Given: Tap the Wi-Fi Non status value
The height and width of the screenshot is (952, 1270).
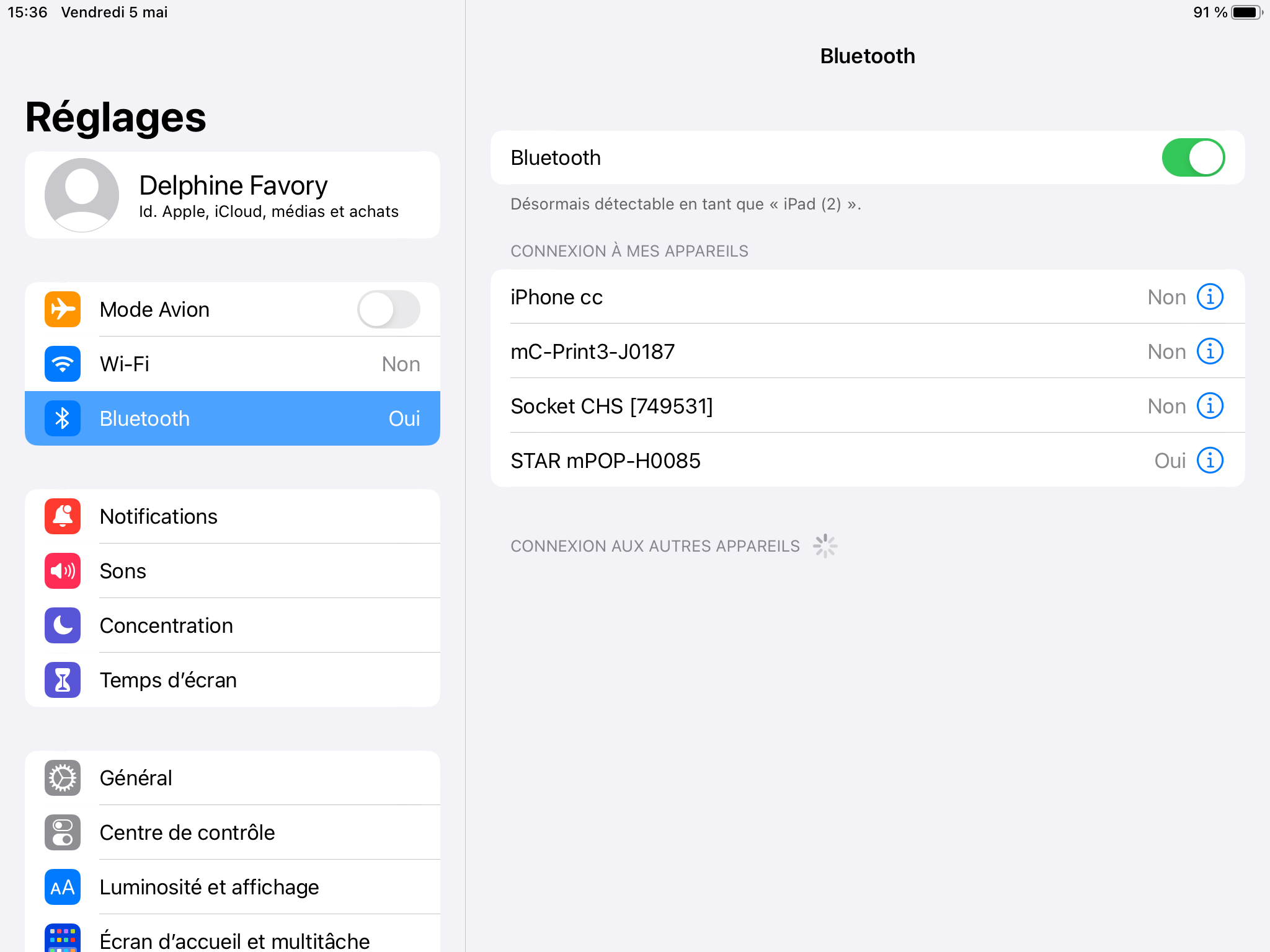Looking at the screenshot, I should tap(401, 364).
